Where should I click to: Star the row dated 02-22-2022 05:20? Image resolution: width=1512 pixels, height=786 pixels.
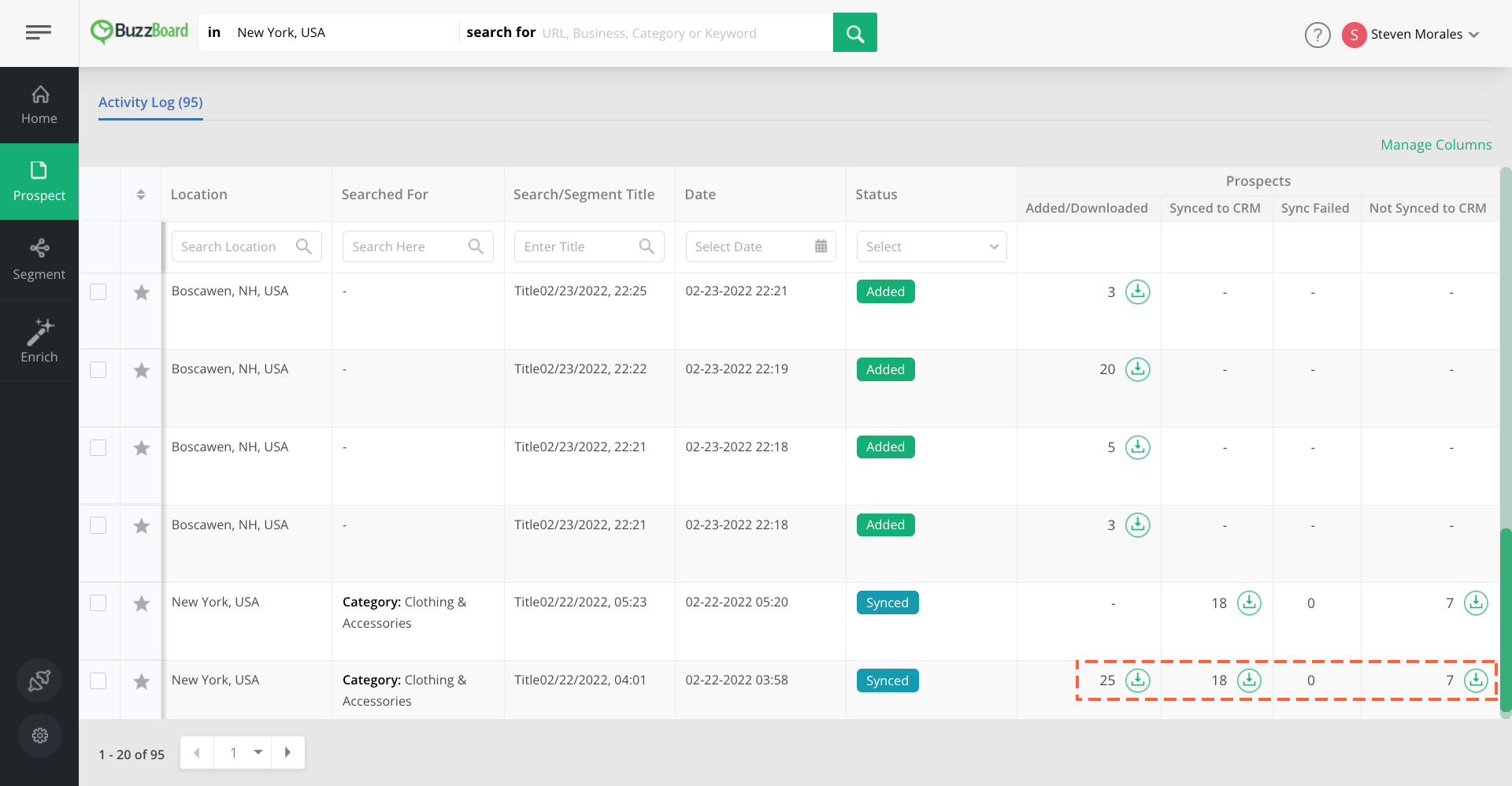tap(142, 603)
